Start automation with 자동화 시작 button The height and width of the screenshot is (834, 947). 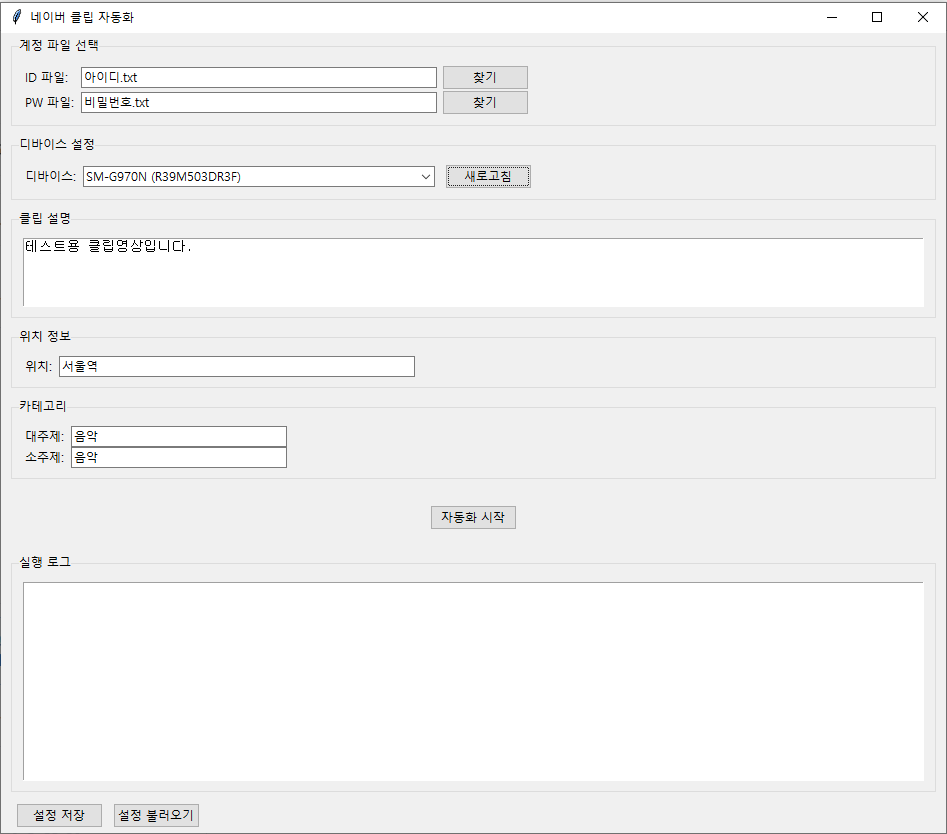[x=473, y=517]
